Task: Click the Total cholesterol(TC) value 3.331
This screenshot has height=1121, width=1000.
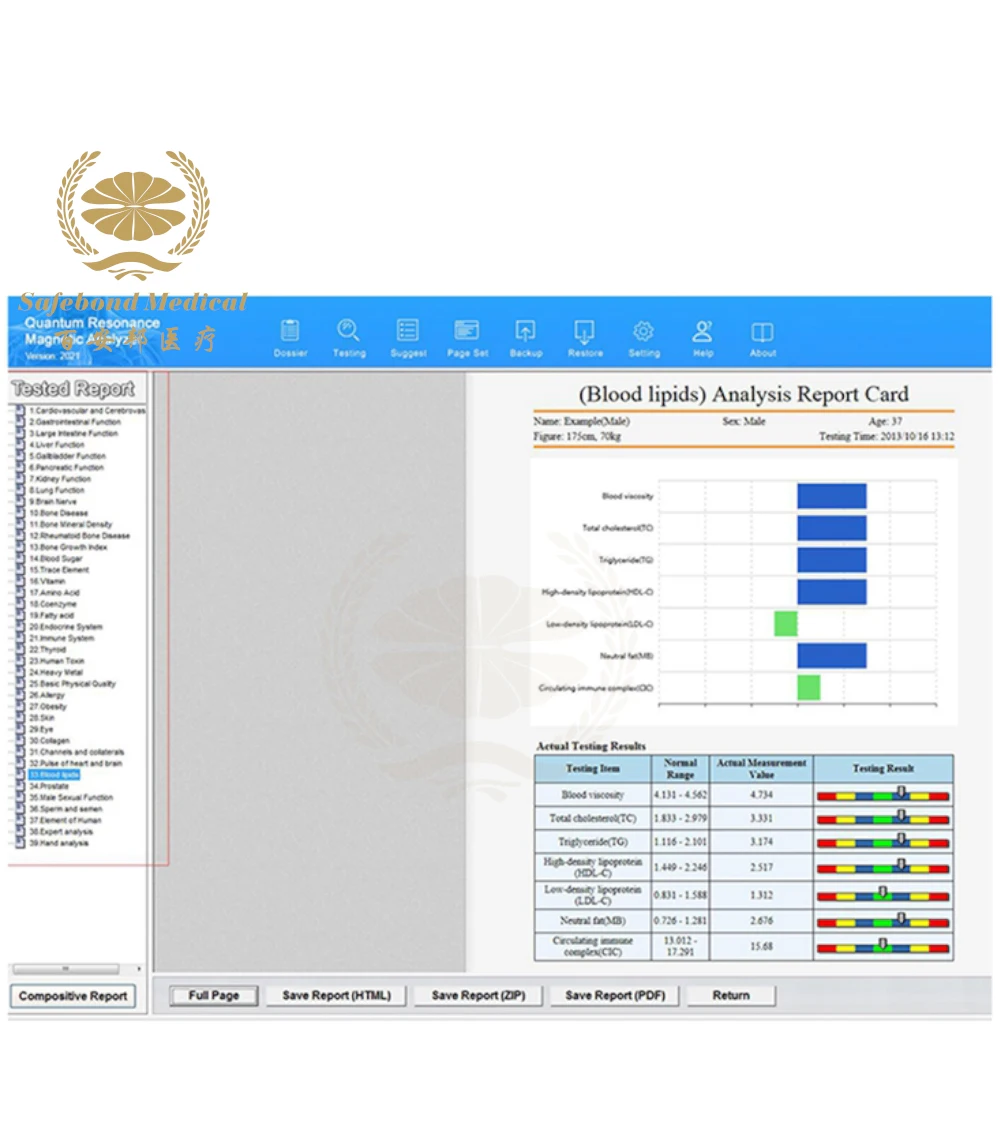Action: coord(761,818)
